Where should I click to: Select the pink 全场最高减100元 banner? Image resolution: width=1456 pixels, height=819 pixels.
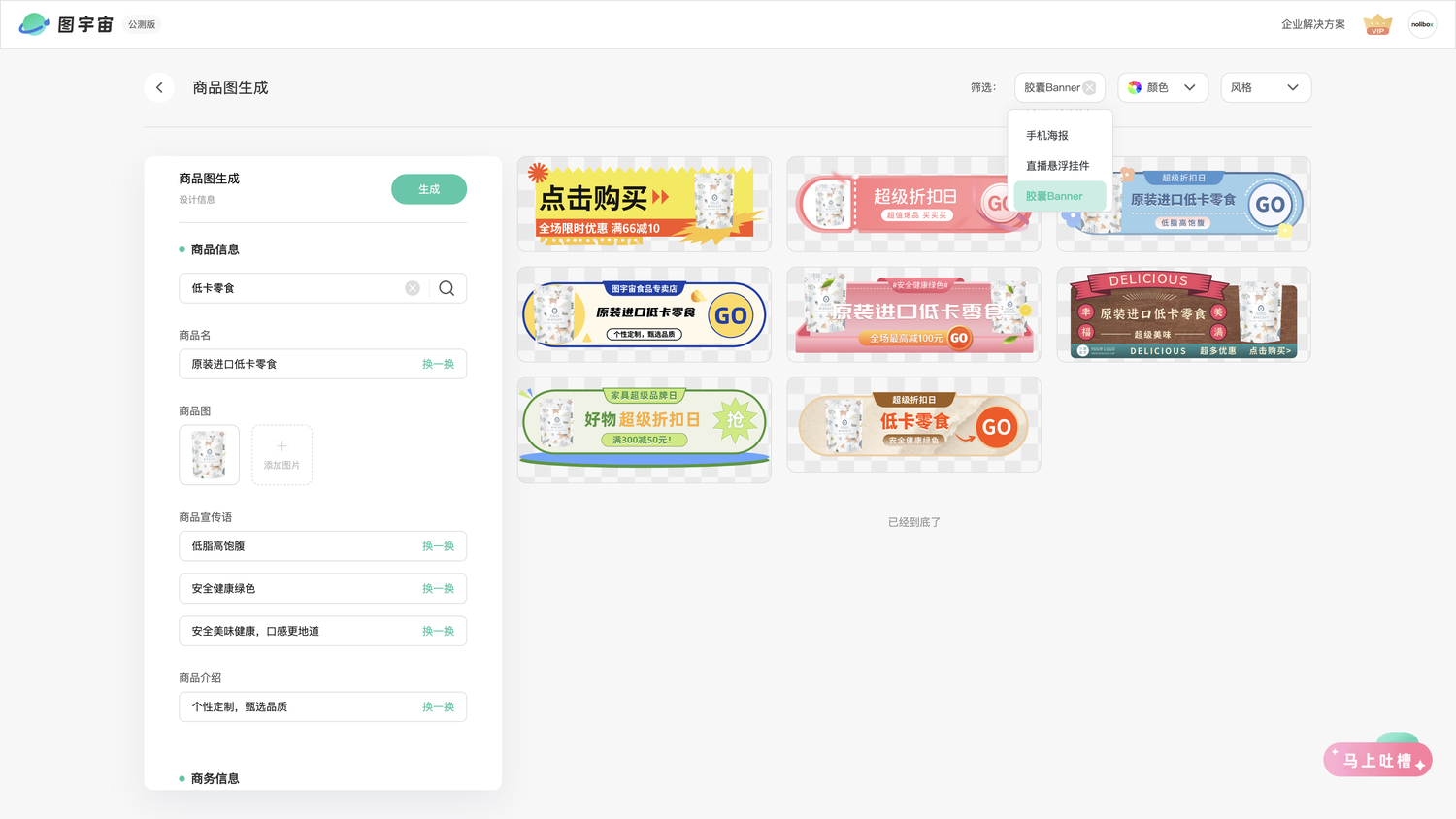914,314
